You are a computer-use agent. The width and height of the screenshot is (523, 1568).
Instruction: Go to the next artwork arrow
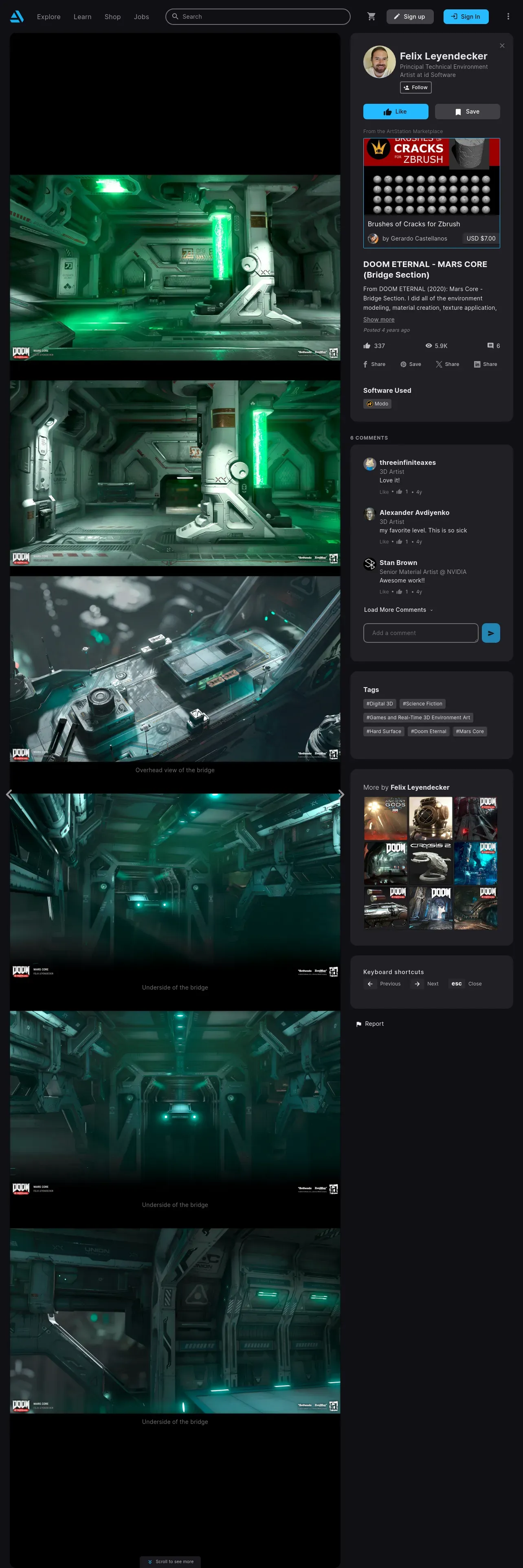click(341, 794)
